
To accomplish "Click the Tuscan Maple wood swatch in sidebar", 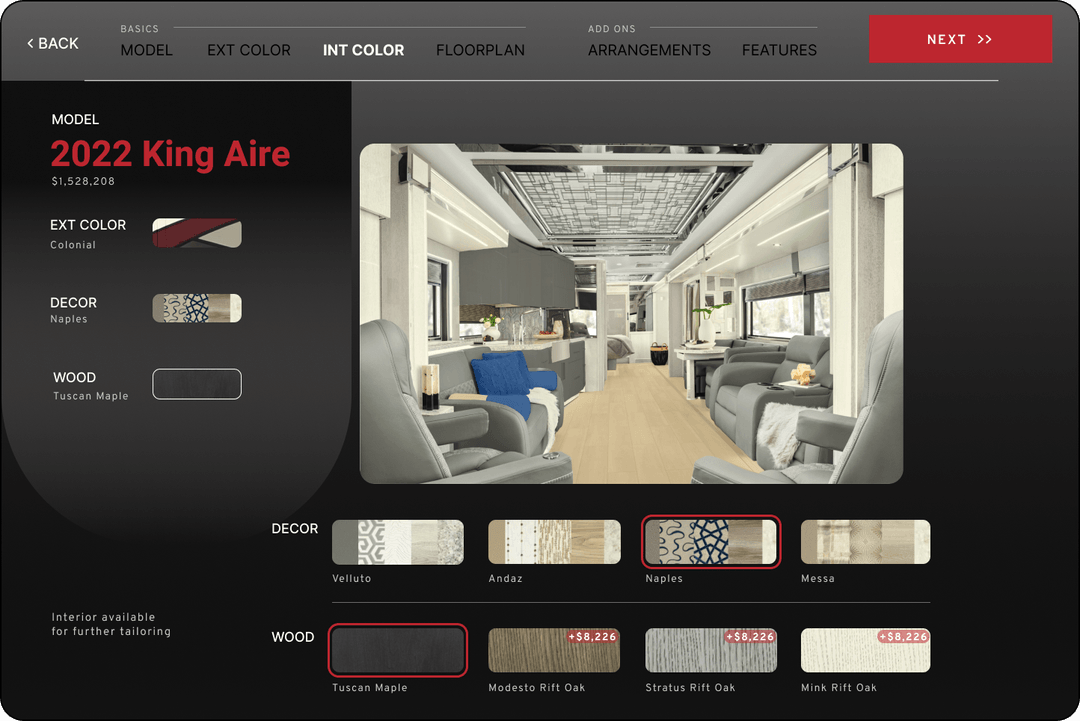I will click(197, 384).
